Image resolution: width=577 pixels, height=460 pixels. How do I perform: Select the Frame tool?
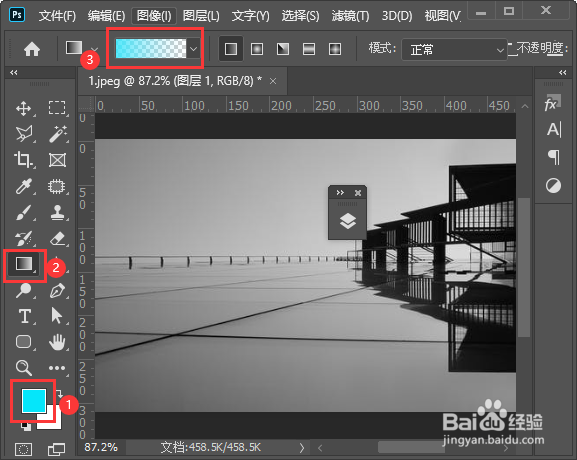(x=57, y=160)
